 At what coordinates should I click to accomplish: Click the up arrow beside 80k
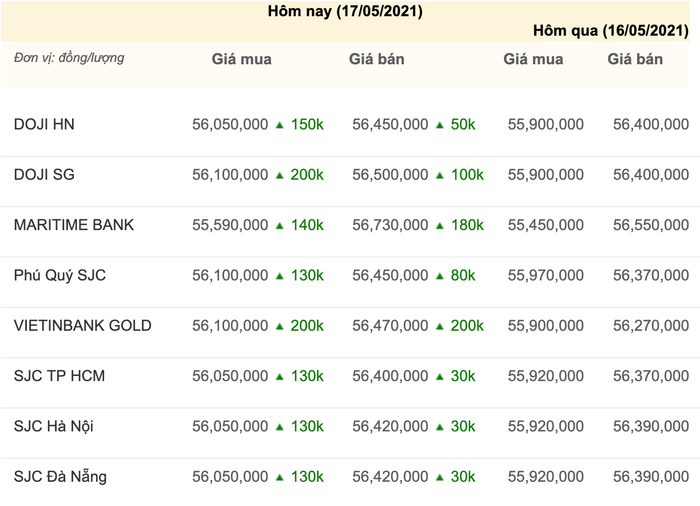click(x=440, y=276)
